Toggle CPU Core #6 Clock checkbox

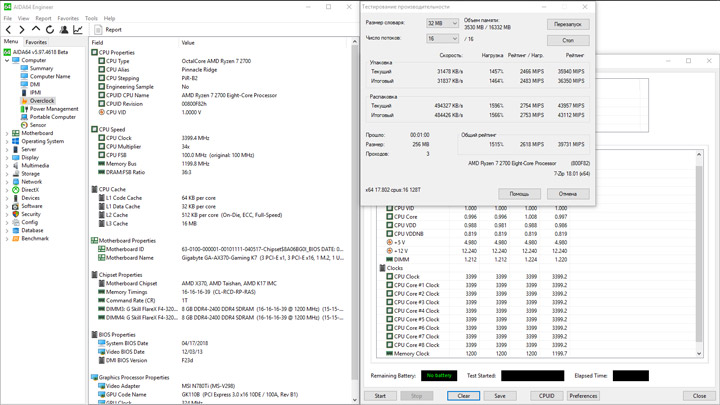coord(389,328)
